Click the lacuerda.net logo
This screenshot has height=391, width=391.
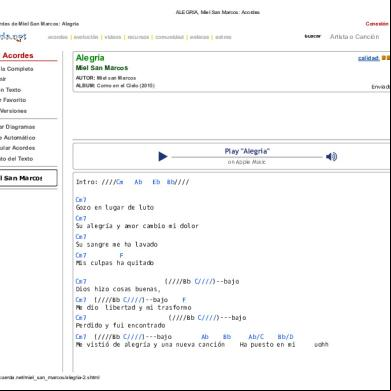pyautogui.click(x=13, y=37)
